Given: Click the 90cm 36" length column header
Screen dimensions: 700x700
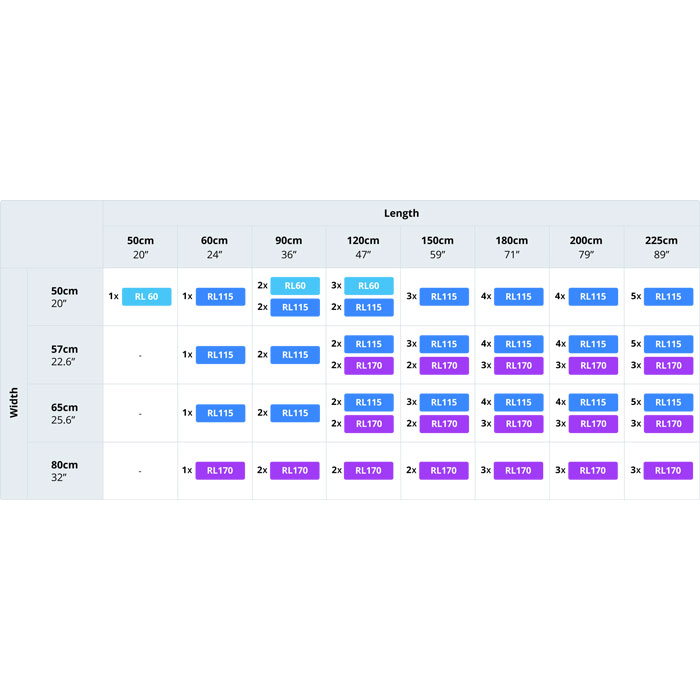Looking at the screenshot, I should 288,247.
